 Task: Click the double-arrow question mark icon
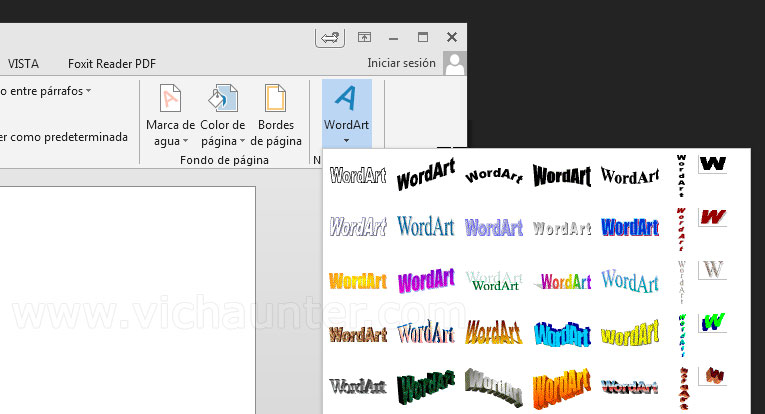[330, 38]
